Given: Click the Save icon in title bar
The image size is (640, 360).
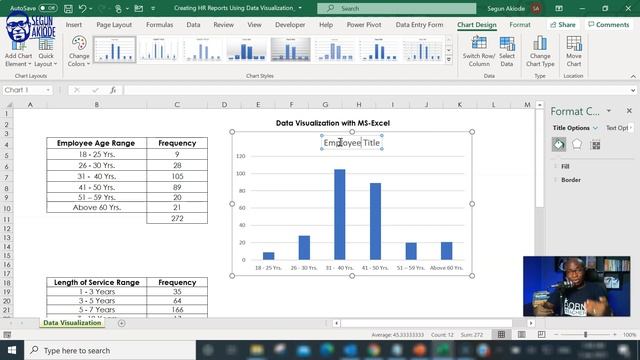Looking at the screenshot, I should (68, 8).
